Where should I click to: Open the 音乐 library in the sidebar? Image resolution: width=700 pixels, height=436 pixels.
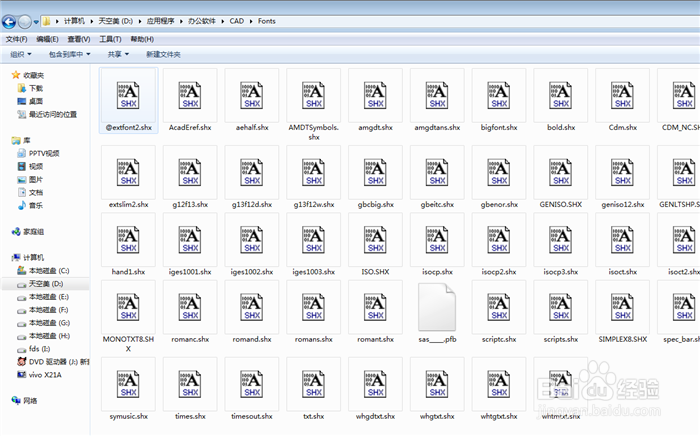(x=30, y=206)
